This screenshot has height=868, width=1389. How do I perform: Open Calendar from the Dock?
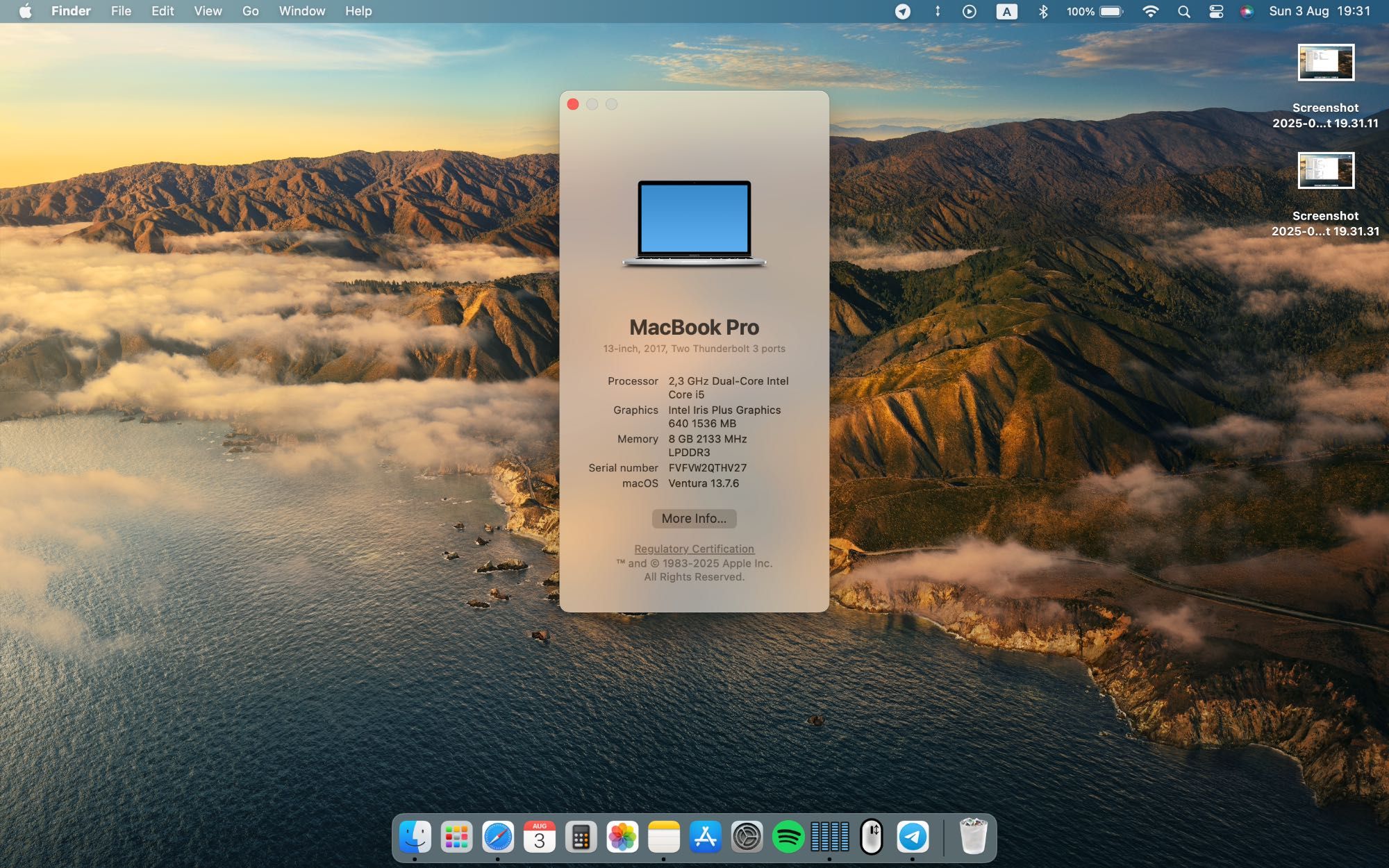(540, 837)
